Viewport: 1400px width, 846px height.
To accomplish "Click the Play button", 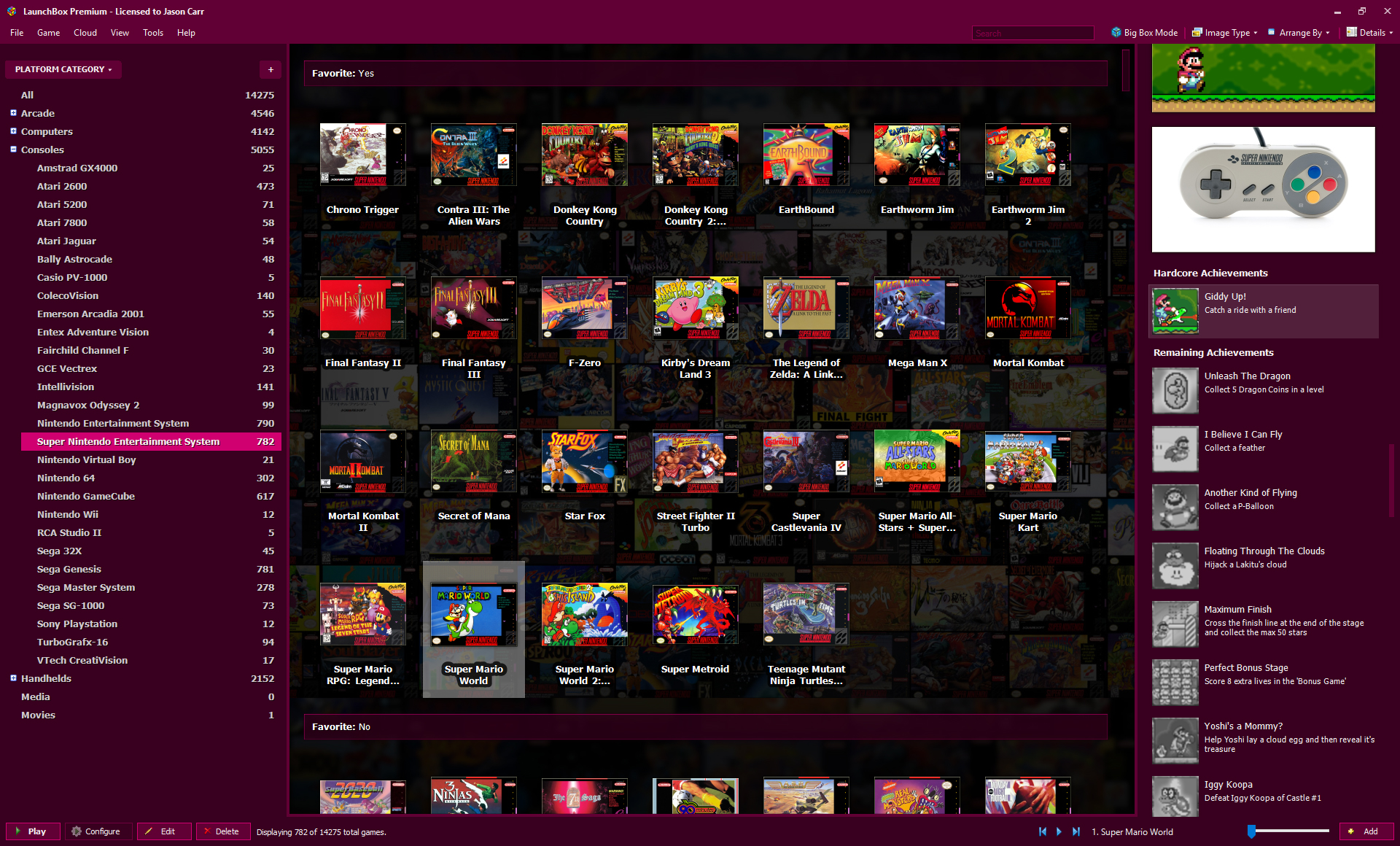I will [x=33, y=831].
